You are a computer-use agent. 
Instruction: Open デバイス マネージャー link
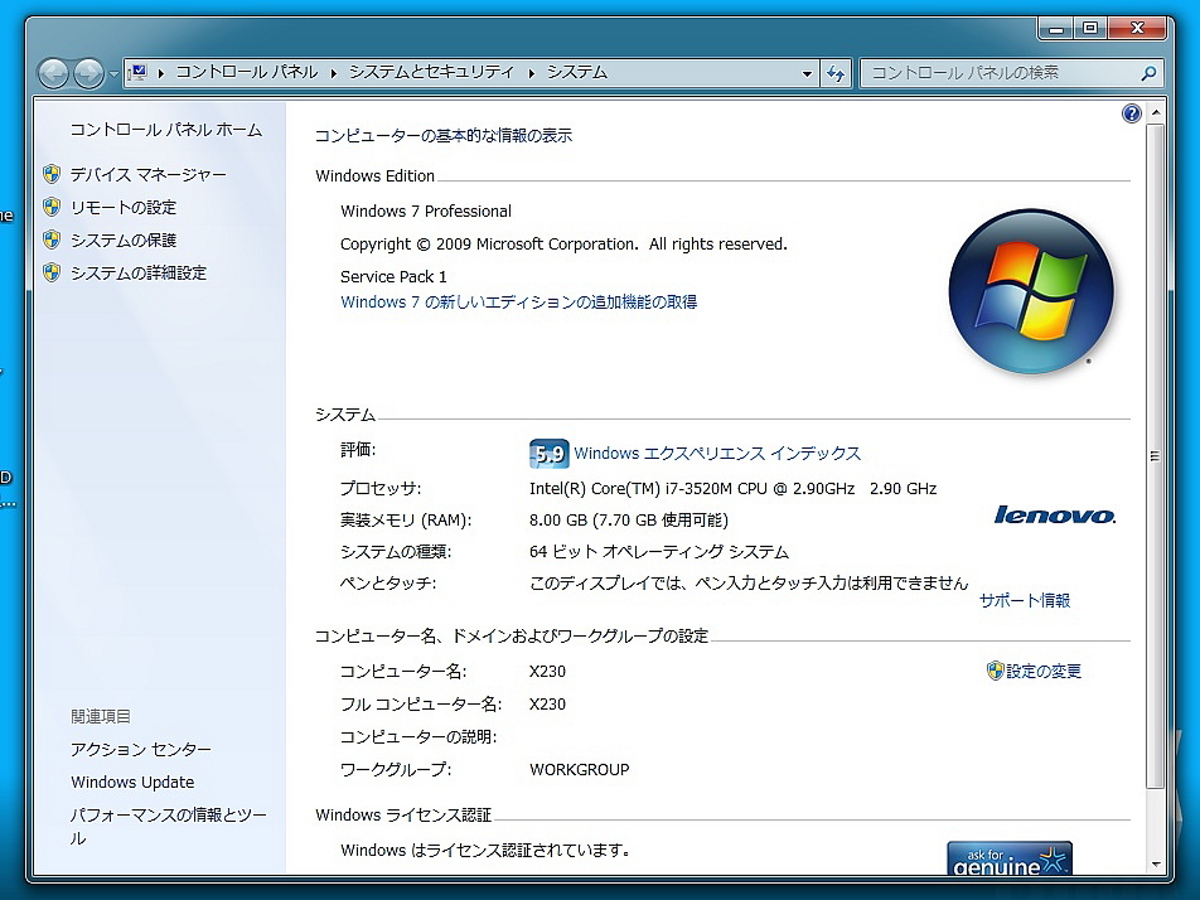148,175
